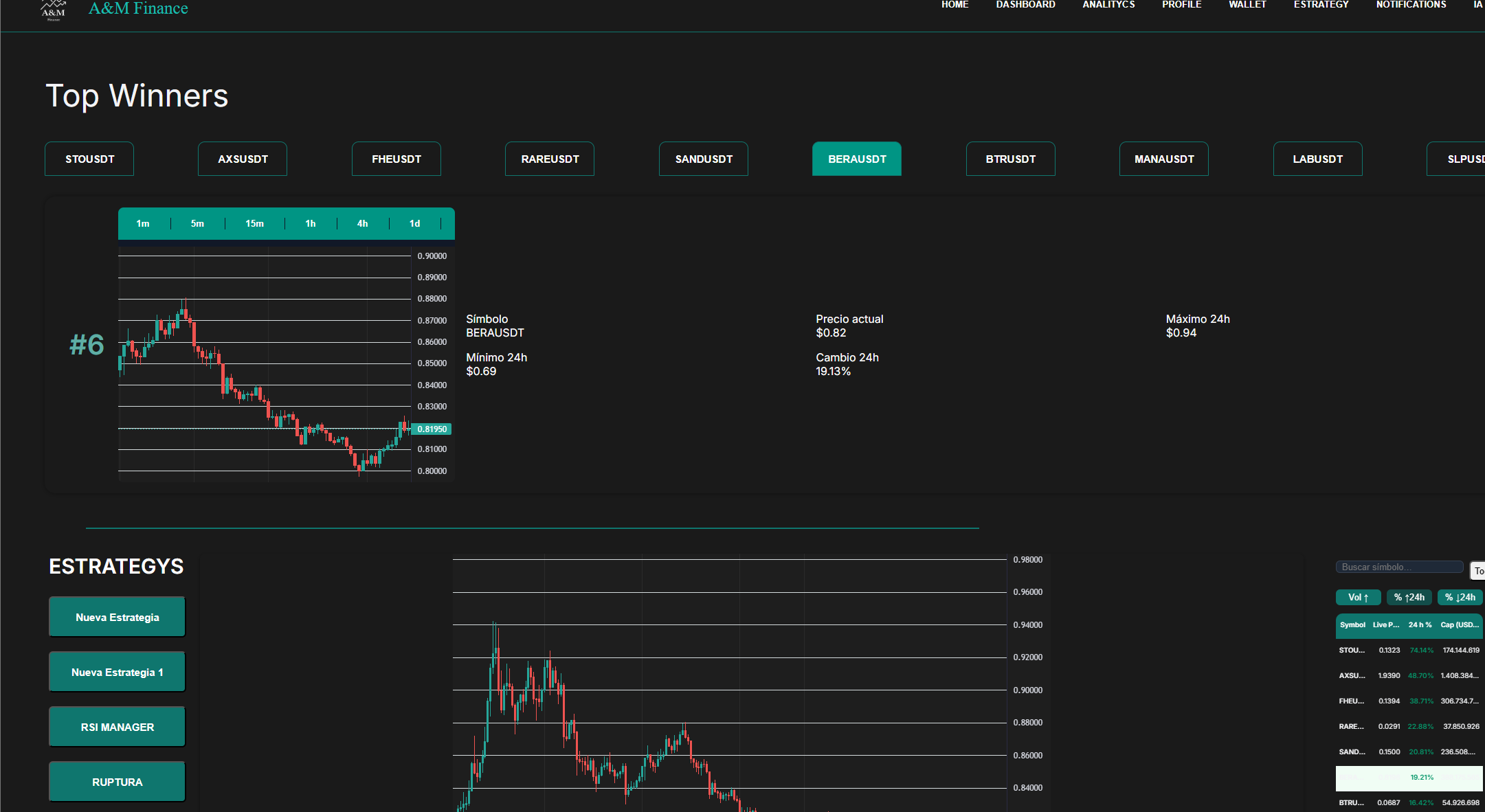The image size is (1485, 812).
Task: Launch the RSI MANAGER strategy
Action: click(x=116, y=726)
